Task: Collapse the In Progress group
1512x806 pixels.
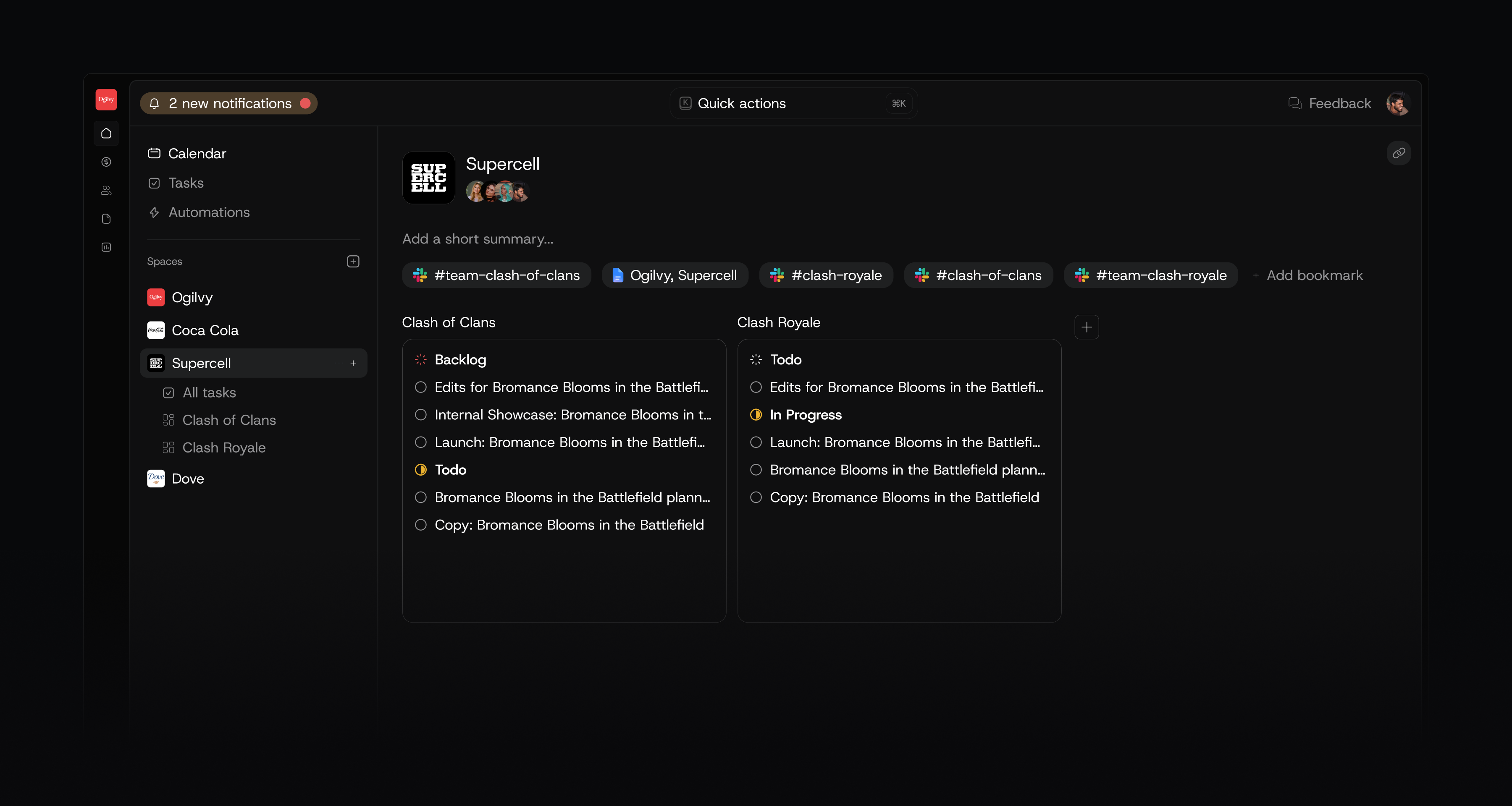Action: pos(806,415)
